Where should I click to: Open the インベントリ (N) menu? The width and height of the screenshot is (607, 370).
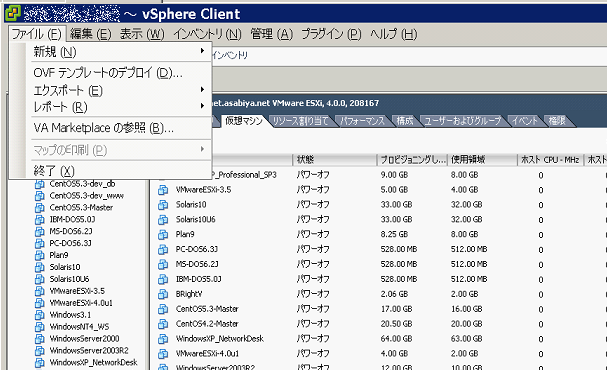[207, 34]
